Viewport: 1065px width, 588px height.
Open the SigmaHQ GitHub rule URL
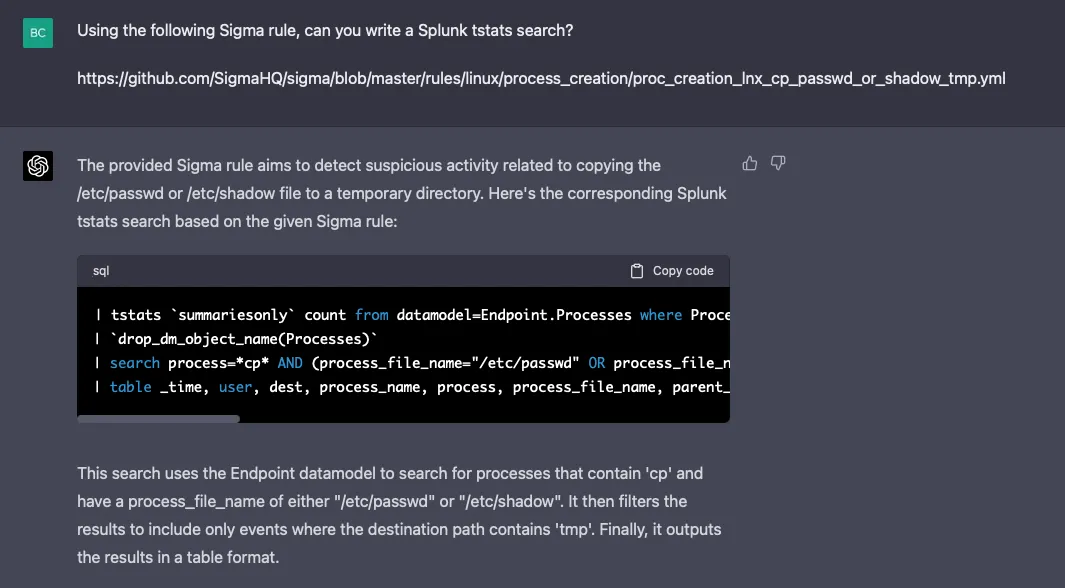[x=541, y=79]
